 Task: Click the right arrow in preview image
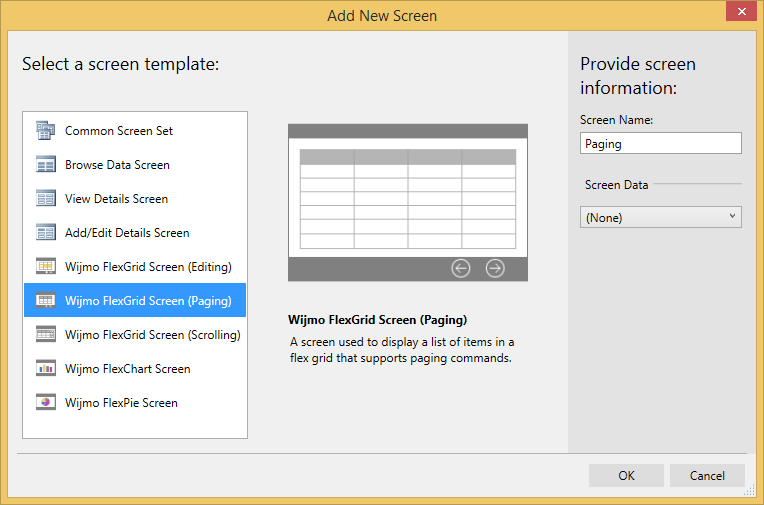click(495, 268)
